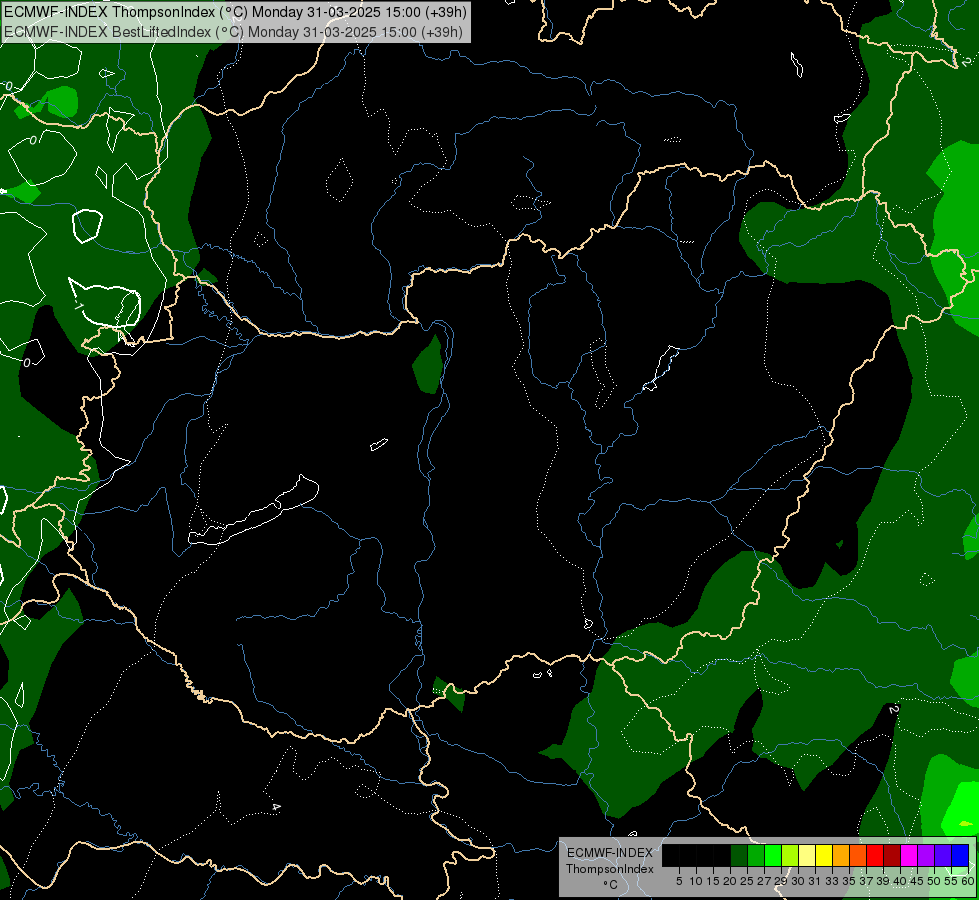This screenshot has height=900, width=979.
Task: Click the legend scale value '20'
Action: tap(730, 881)
